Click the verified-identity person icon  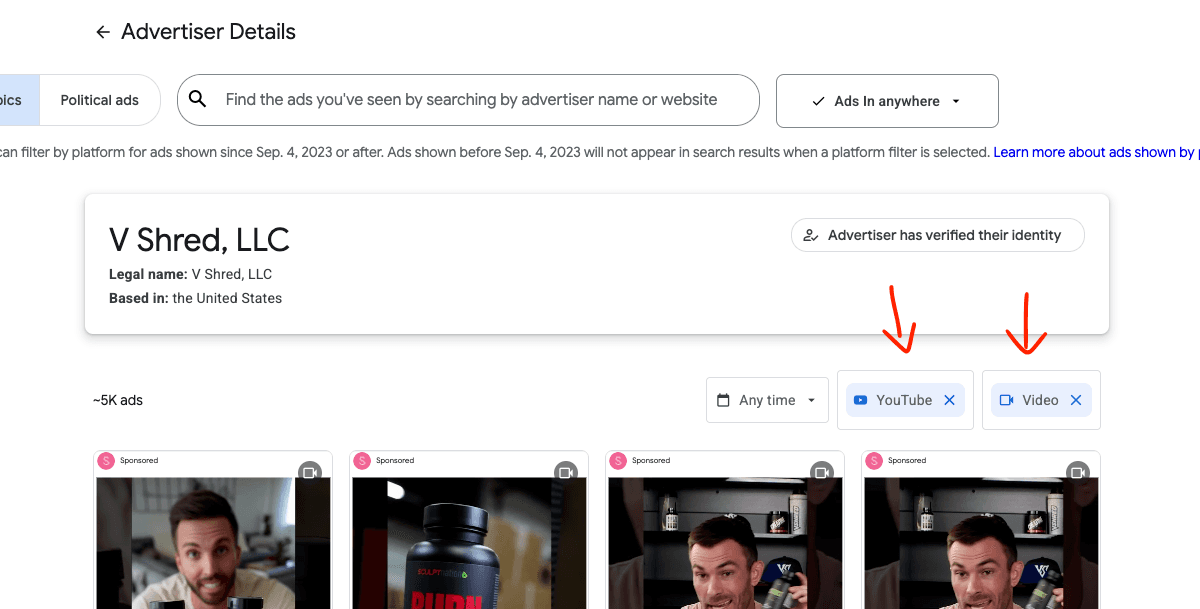coord(810,234)
